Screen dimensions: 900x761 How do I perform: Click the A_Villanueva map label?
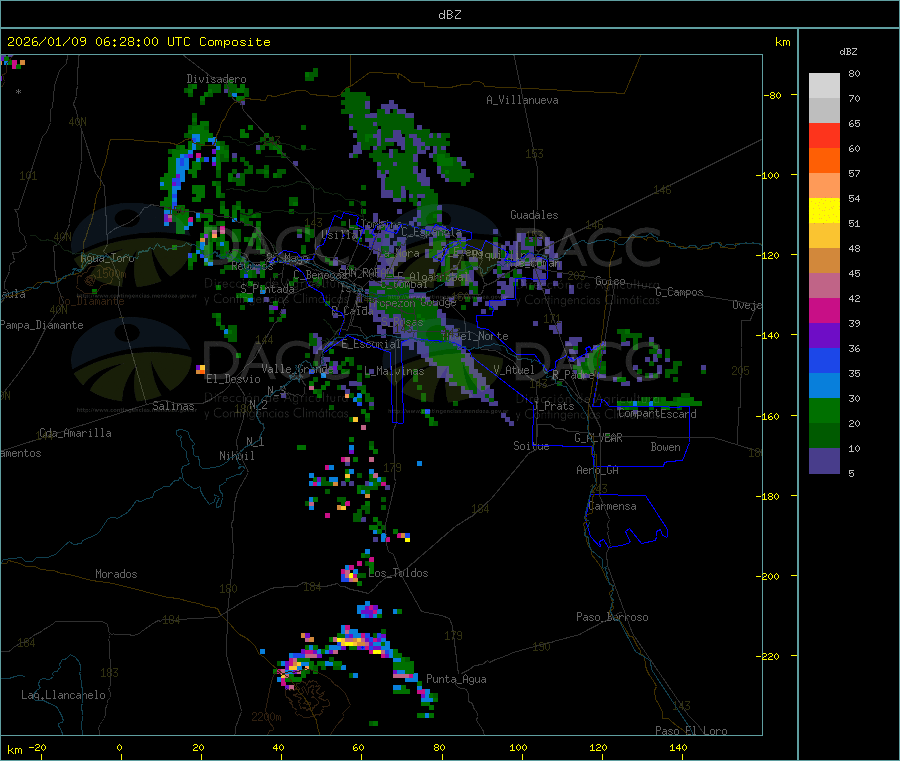(522, 100)
